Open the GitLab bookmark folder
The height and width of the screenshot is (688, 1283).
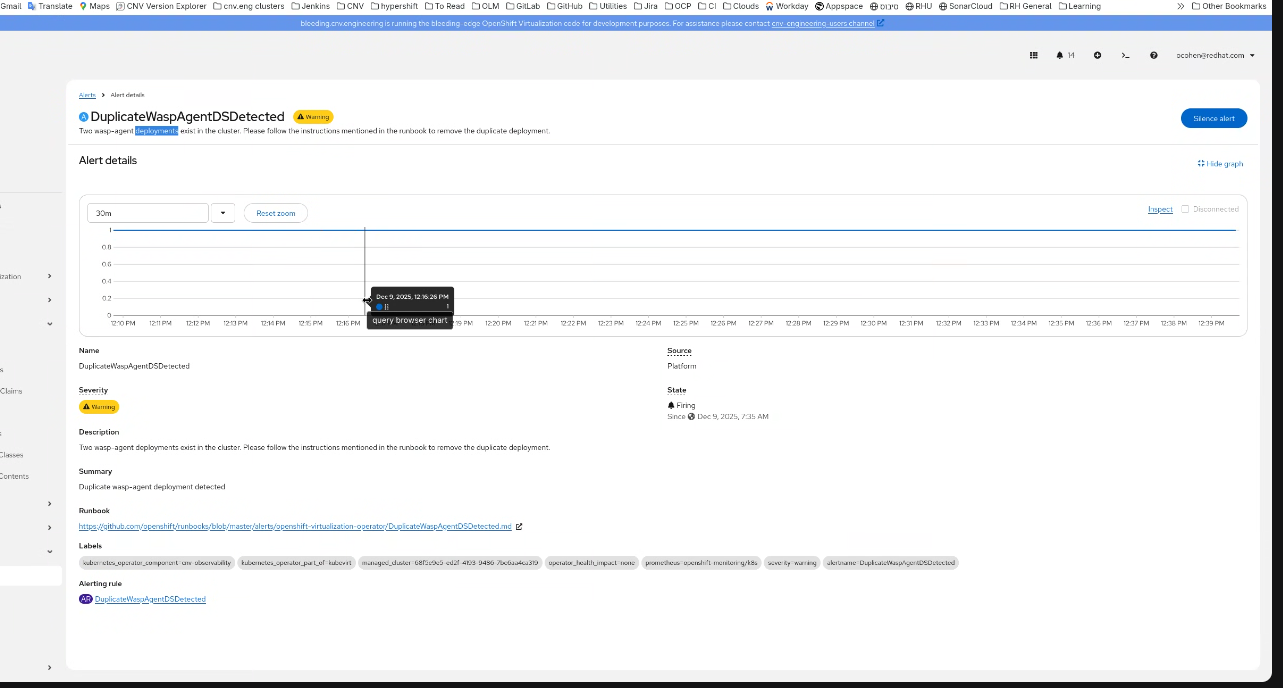(x=523, y=6)
